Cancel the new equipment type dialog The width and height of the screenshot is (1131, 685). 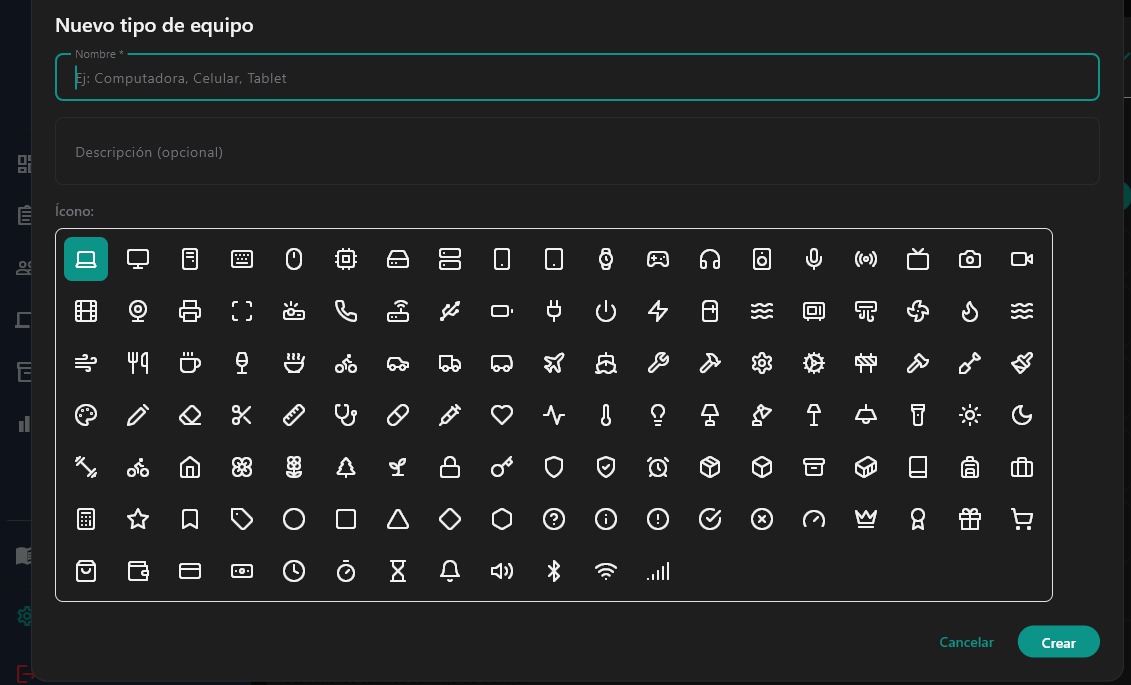tap(966, 642)
